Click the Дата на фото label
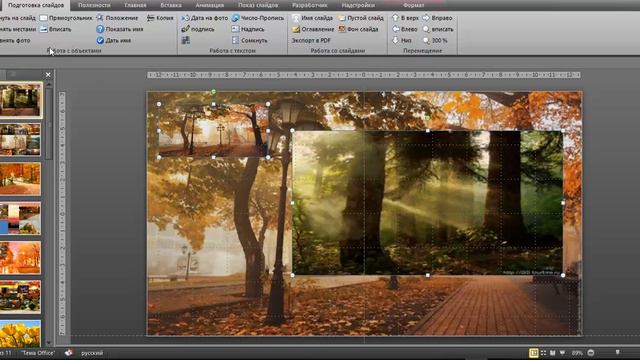 (209, 18)
